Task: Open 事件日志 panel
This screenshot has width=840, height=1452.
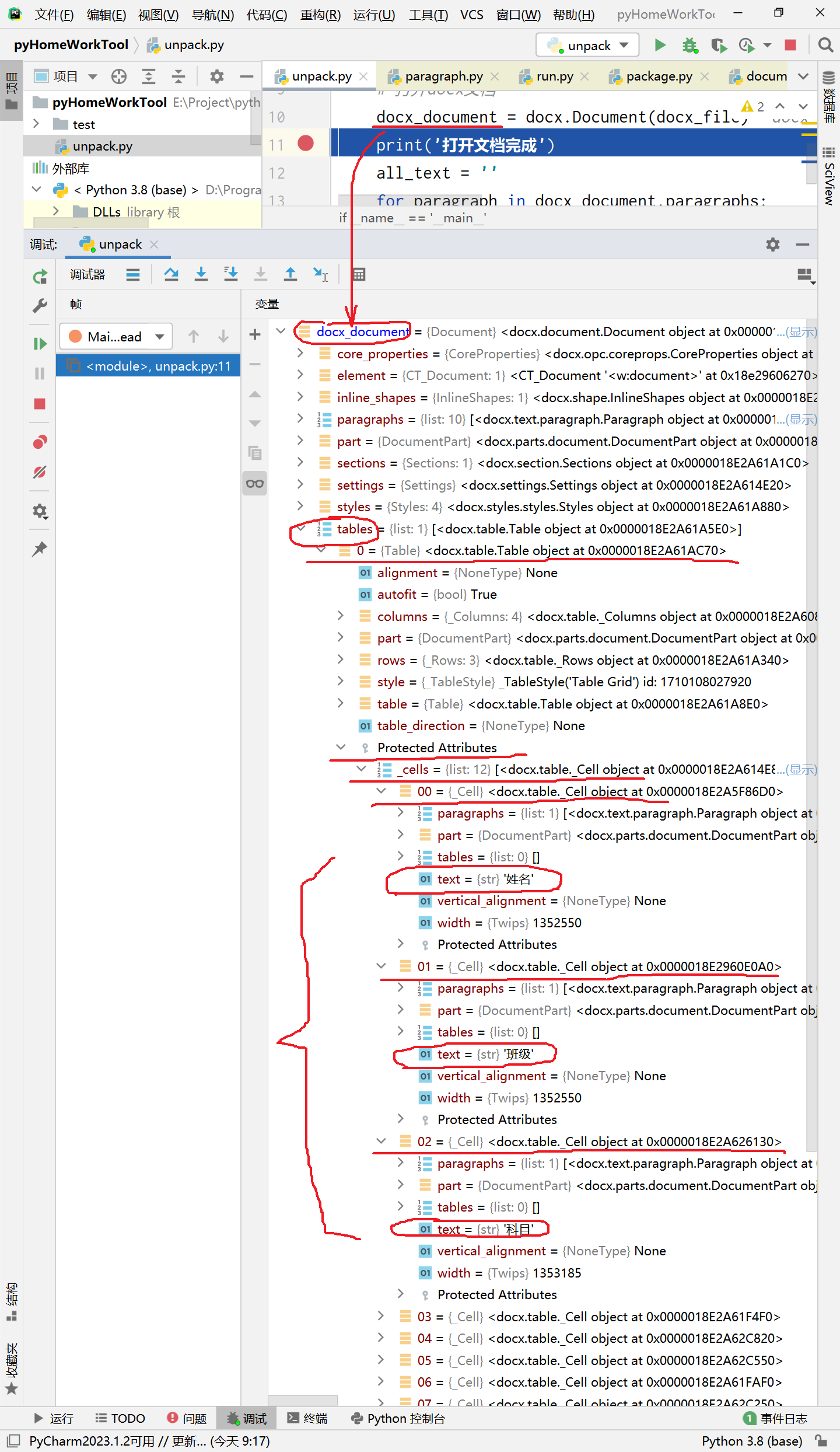Action: tap(775, 1418)
